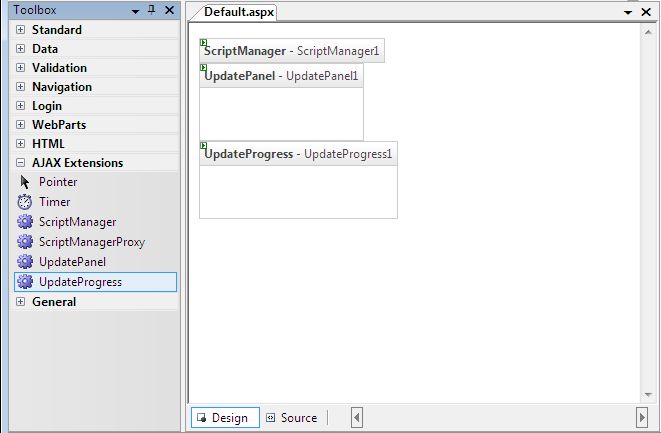Click inside the UpdateProgress1 content area

(298, 192)
